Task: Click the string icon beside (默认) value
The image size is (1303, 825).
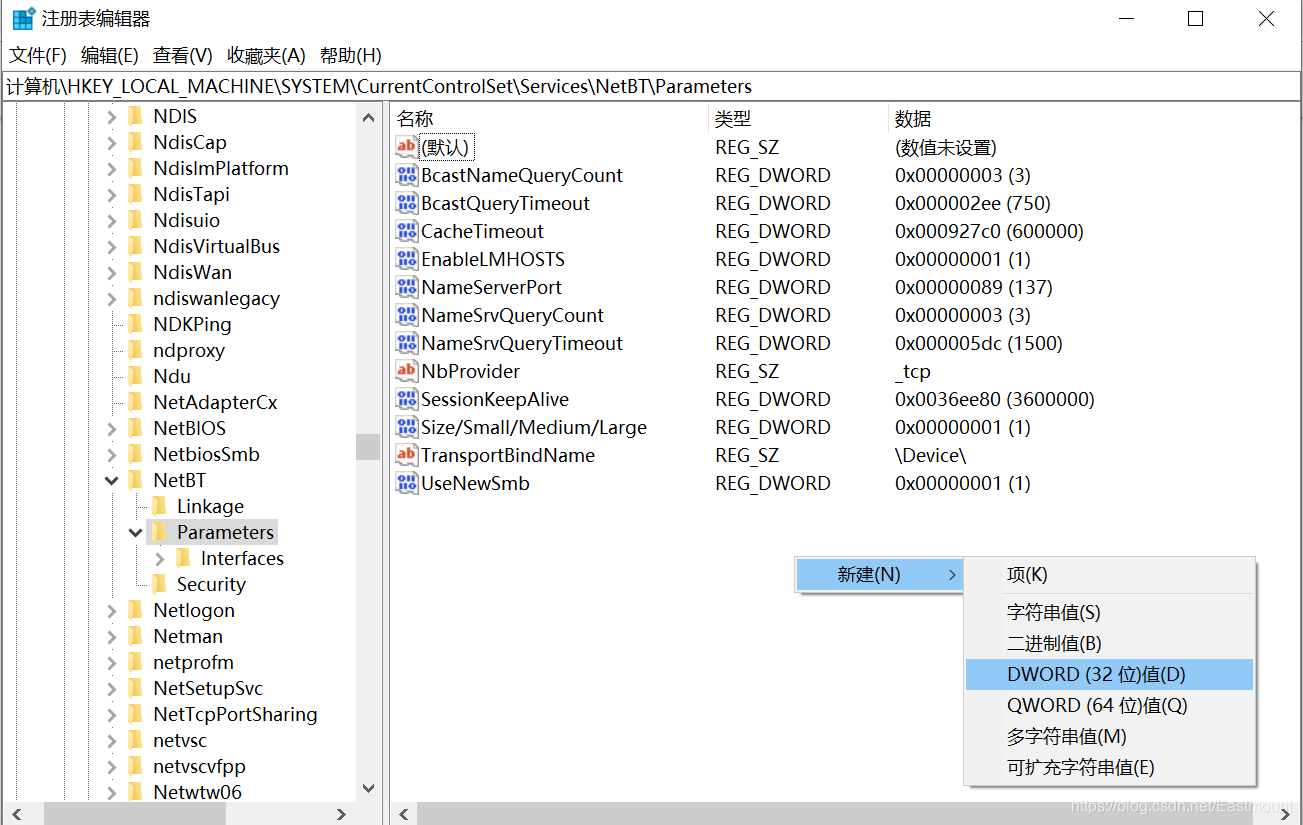Action: point(406,148)
